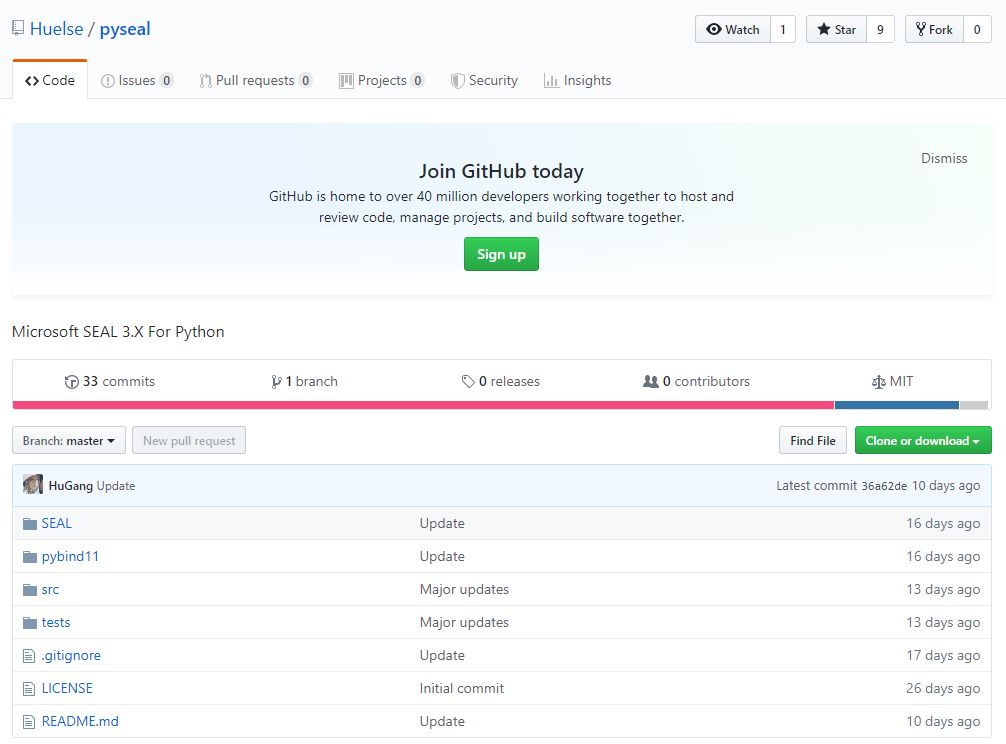Screen dimensions: 1006x744
Task: Switch to the Security tab
Action: tap(484, 80)
